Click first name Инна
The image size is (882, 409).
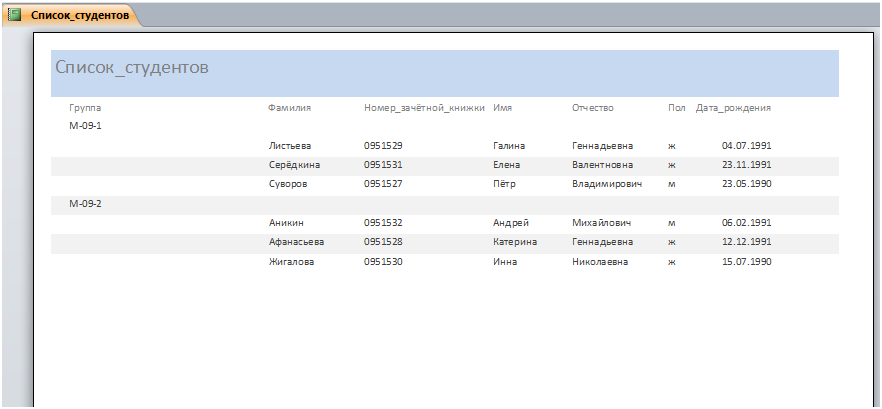click(505, 262)
